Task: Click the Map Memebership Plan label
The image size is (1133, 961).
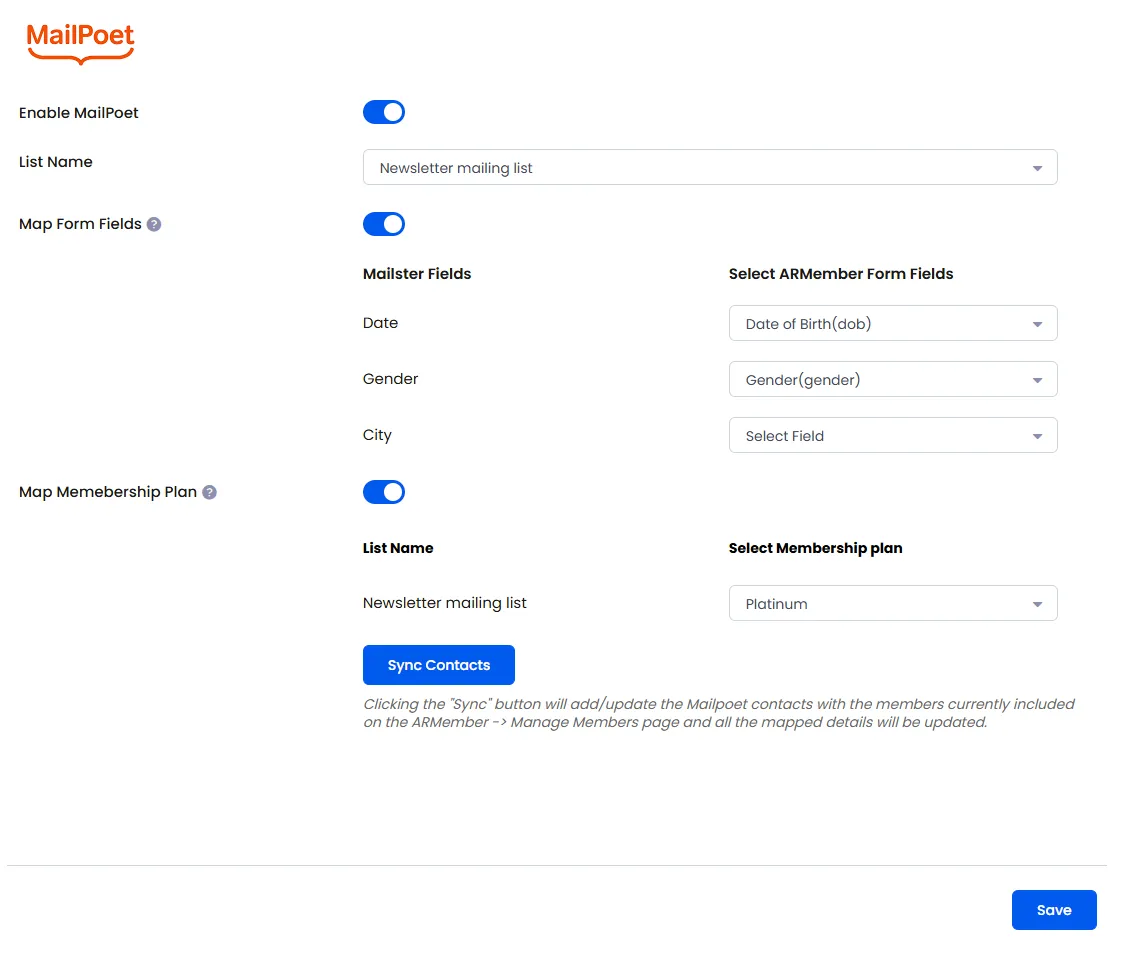Action: tap(108, 493)
